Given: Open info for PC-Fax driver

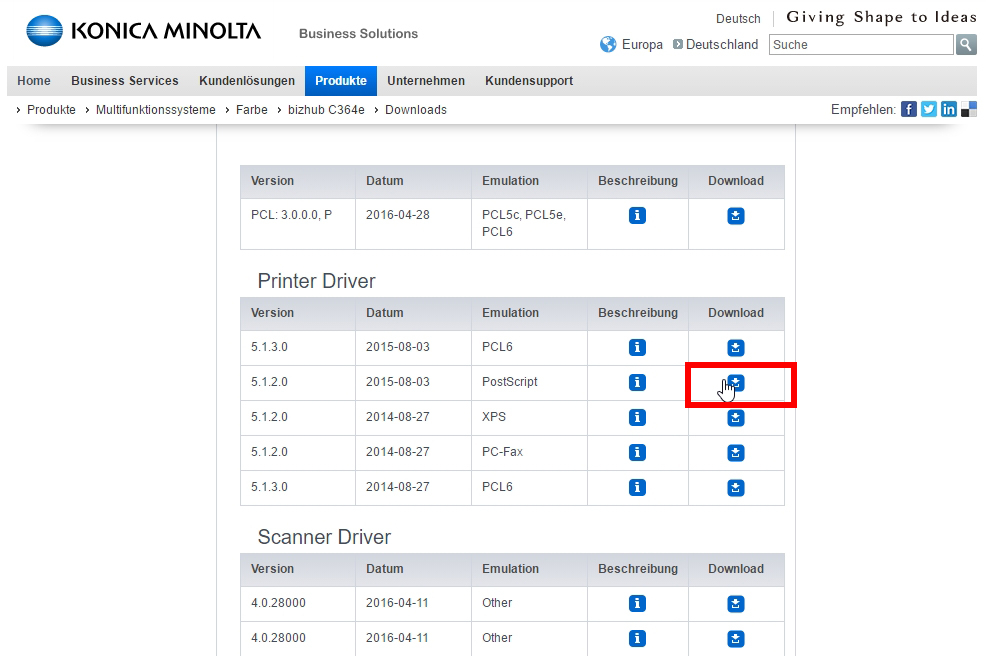Looking at the screenshot, I should tap(637, 452).
